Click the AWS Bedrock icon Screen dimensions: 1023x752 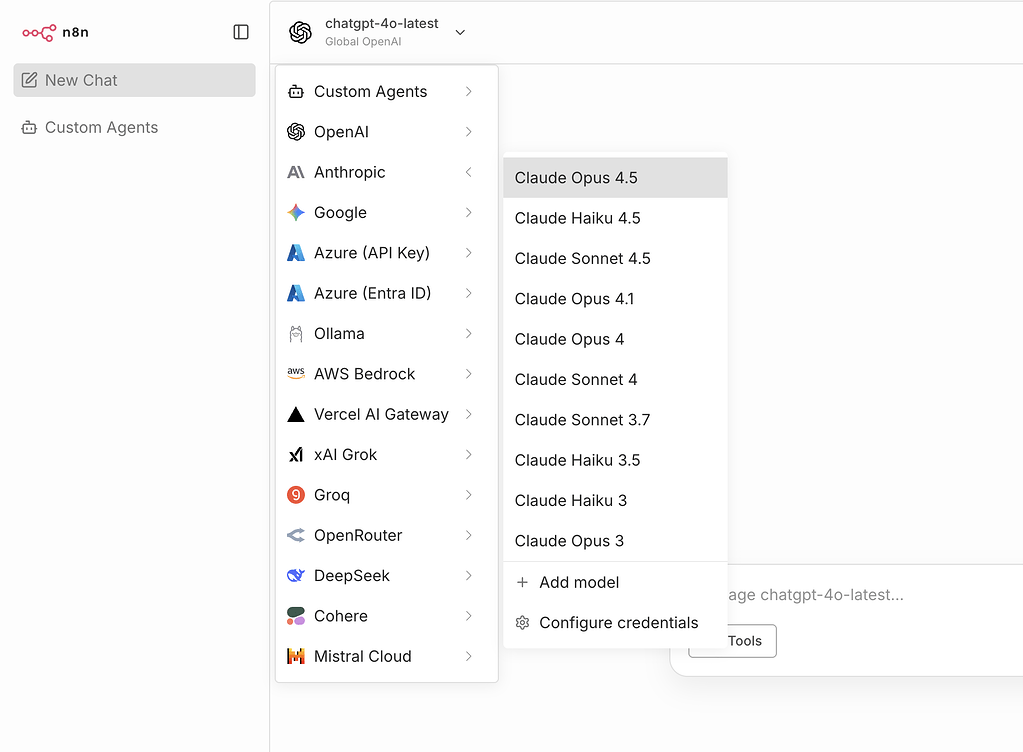pyautogui.click(x=296, y=374)
